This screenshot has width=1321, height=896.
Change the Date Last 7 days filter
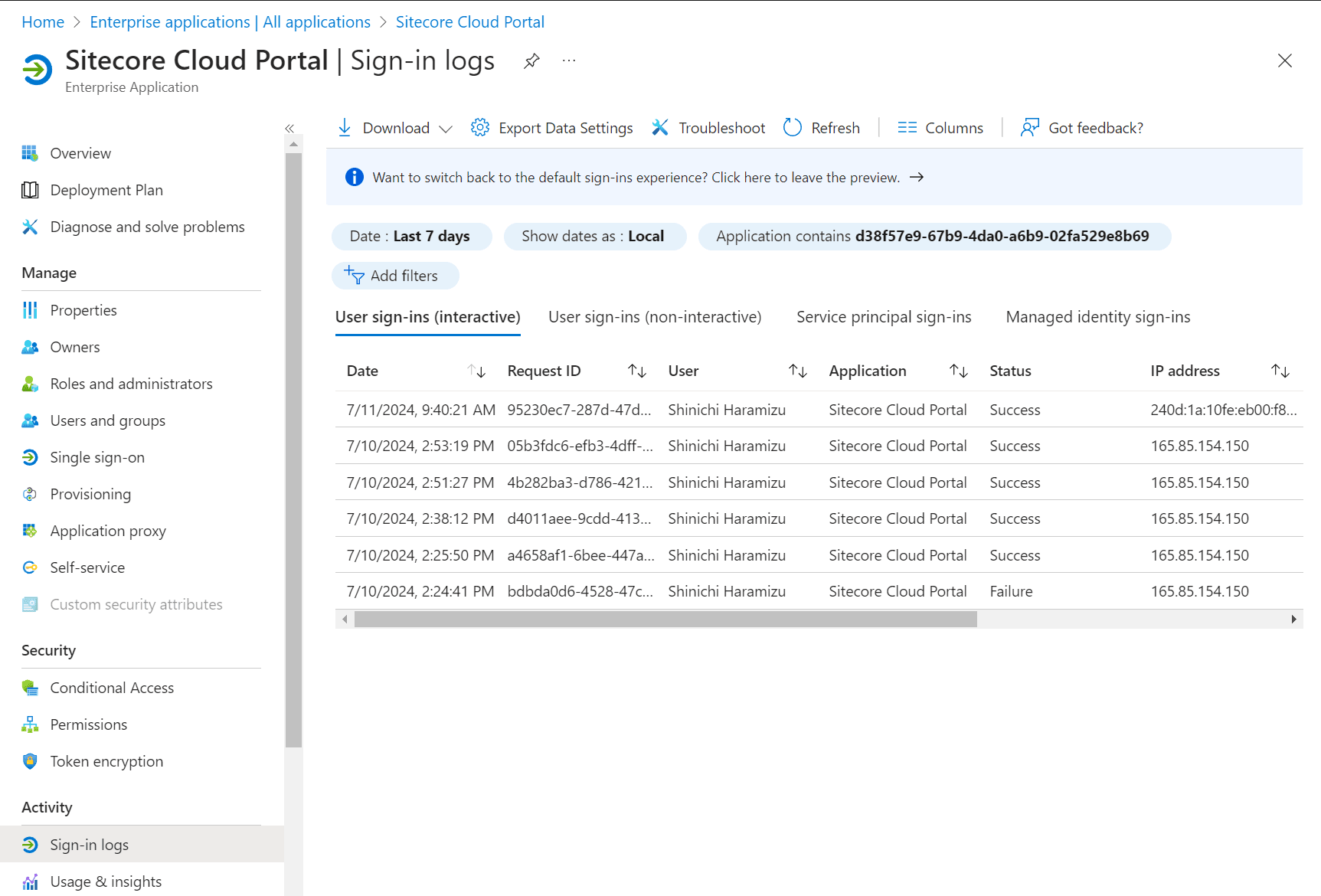point(410,237)
